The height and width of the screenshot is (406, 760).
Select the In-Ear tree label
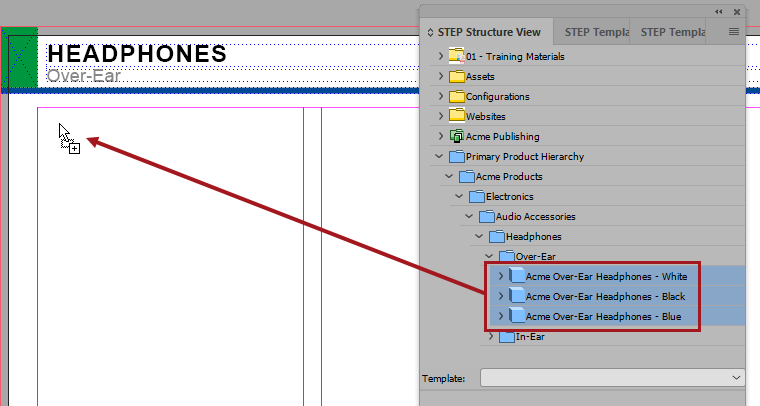pyautogui.click(x=530, y=337)
